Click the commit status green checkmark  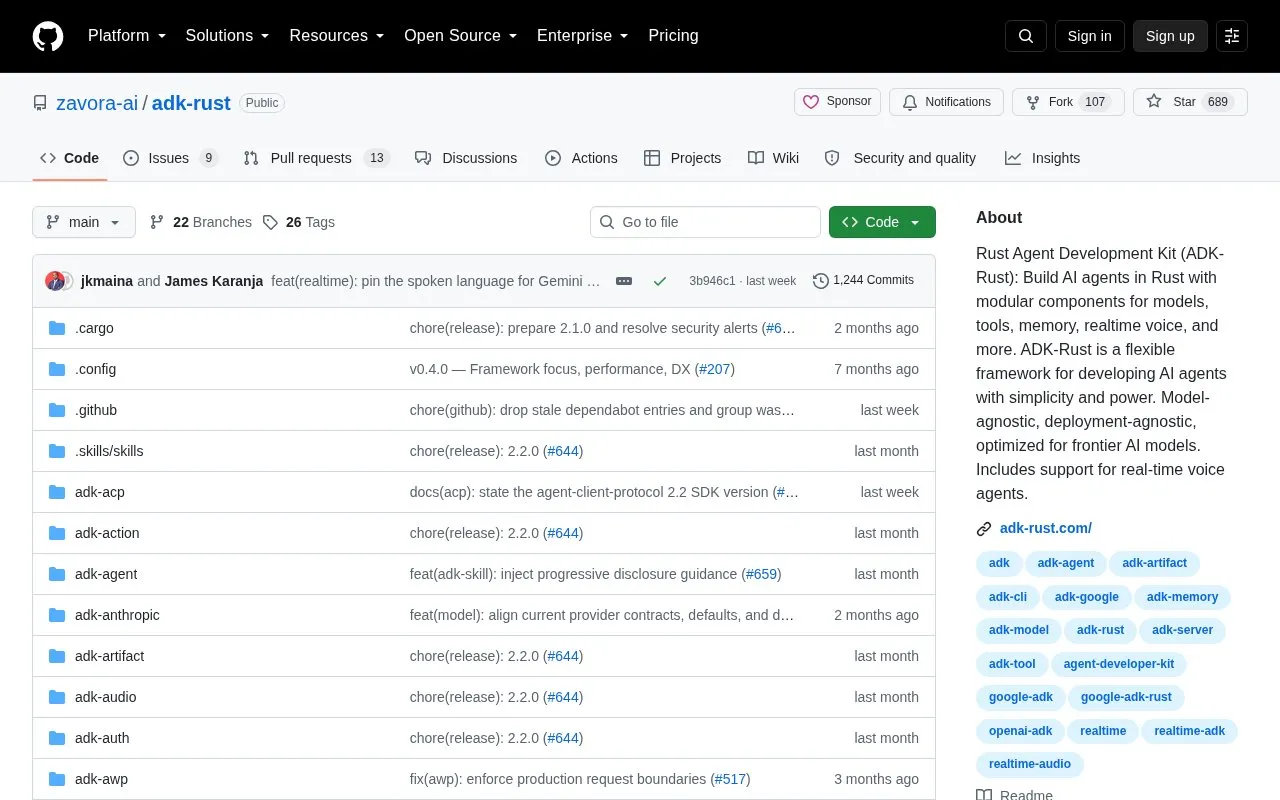[x=660, y=281]
